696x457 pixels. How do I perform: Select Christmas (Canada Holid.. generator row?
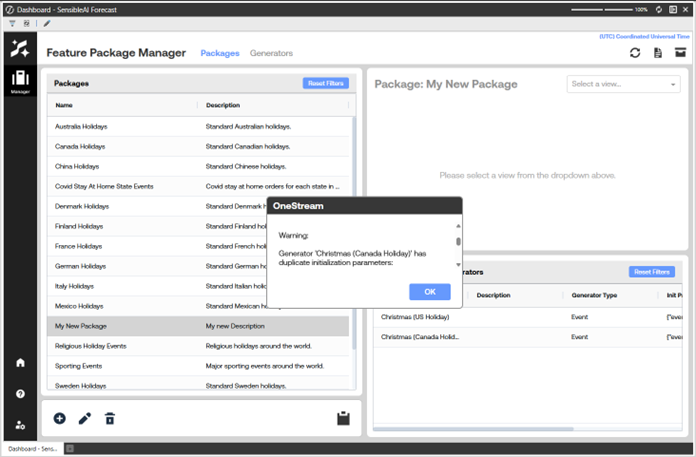point(528,337)
